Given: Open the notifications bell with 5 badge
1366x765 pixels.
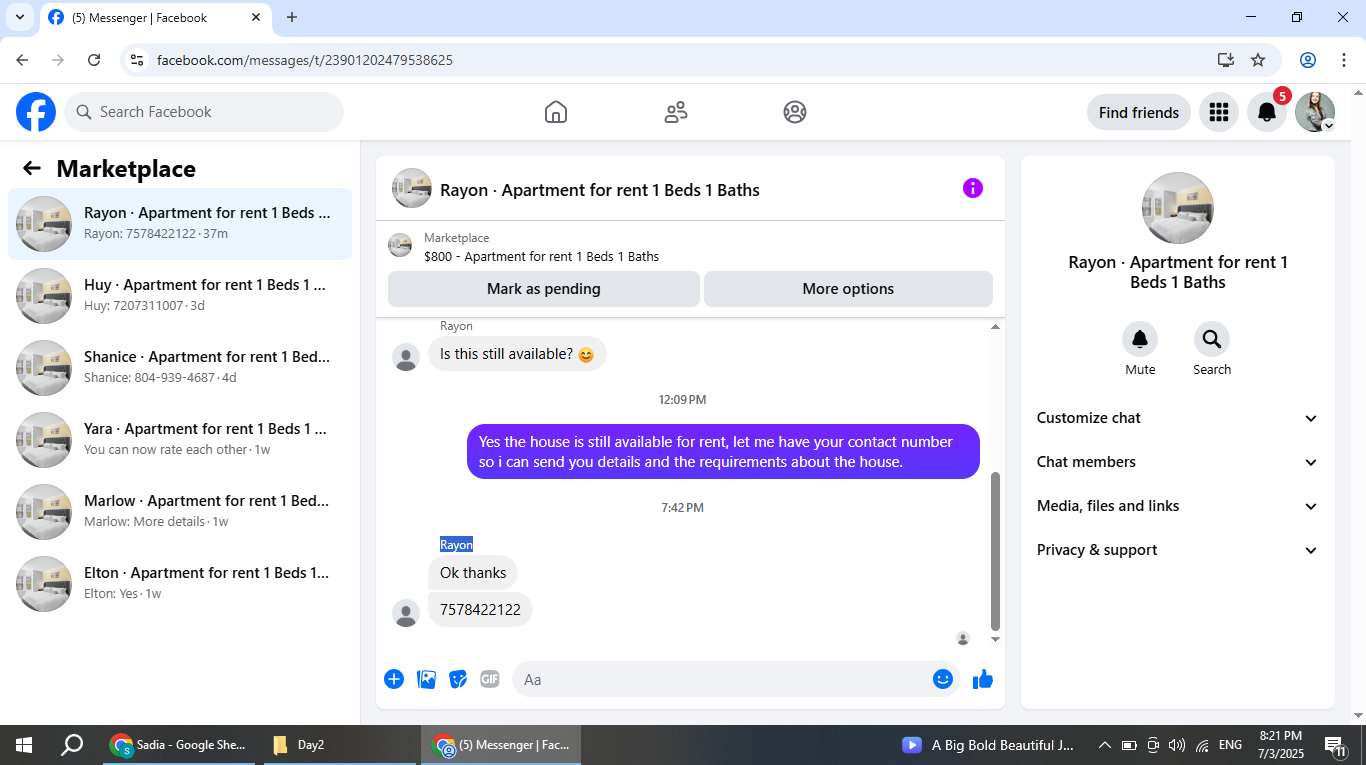Looking at the screenshot, I should click(x=1267, y=112).
